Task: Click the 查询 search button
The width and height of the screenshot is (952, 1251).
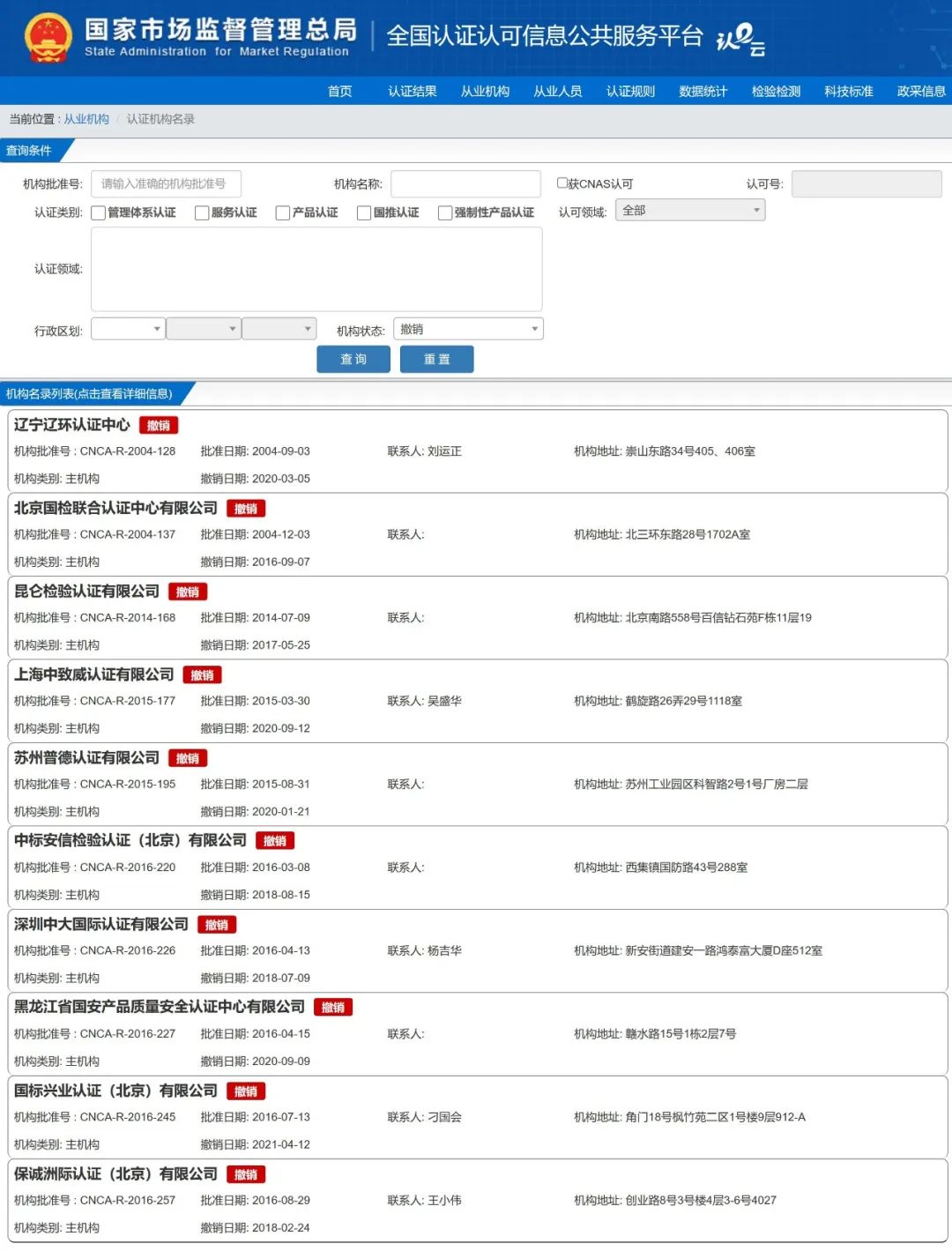Action: click(353, 359)
